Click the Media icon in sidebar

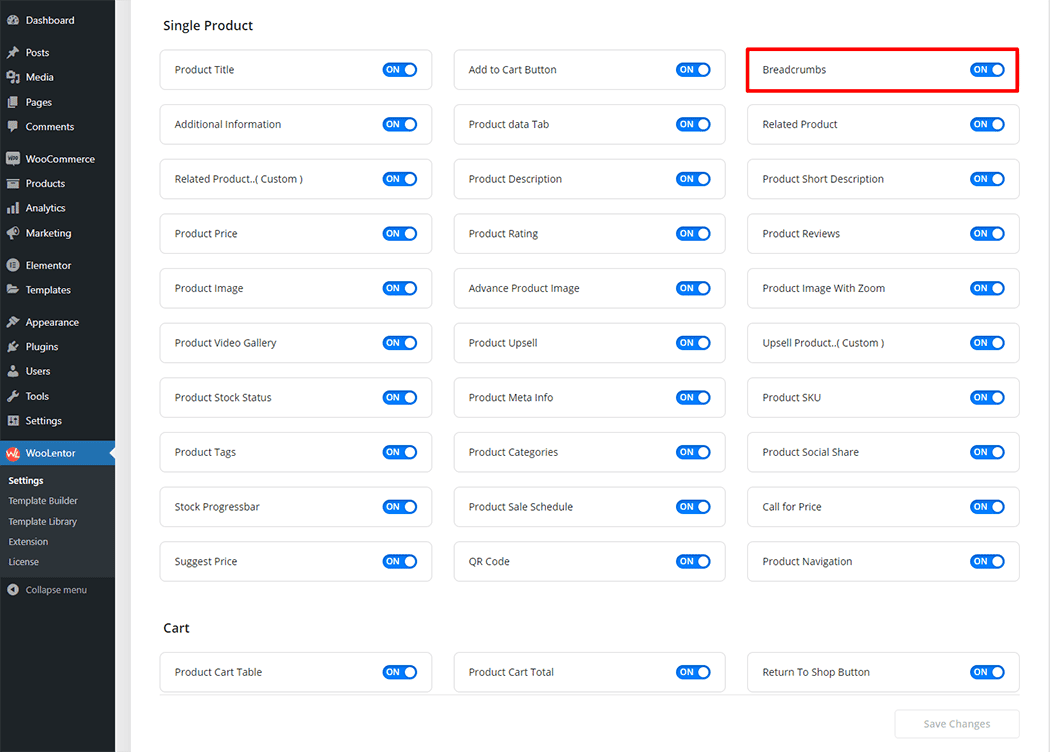point(13,77)
